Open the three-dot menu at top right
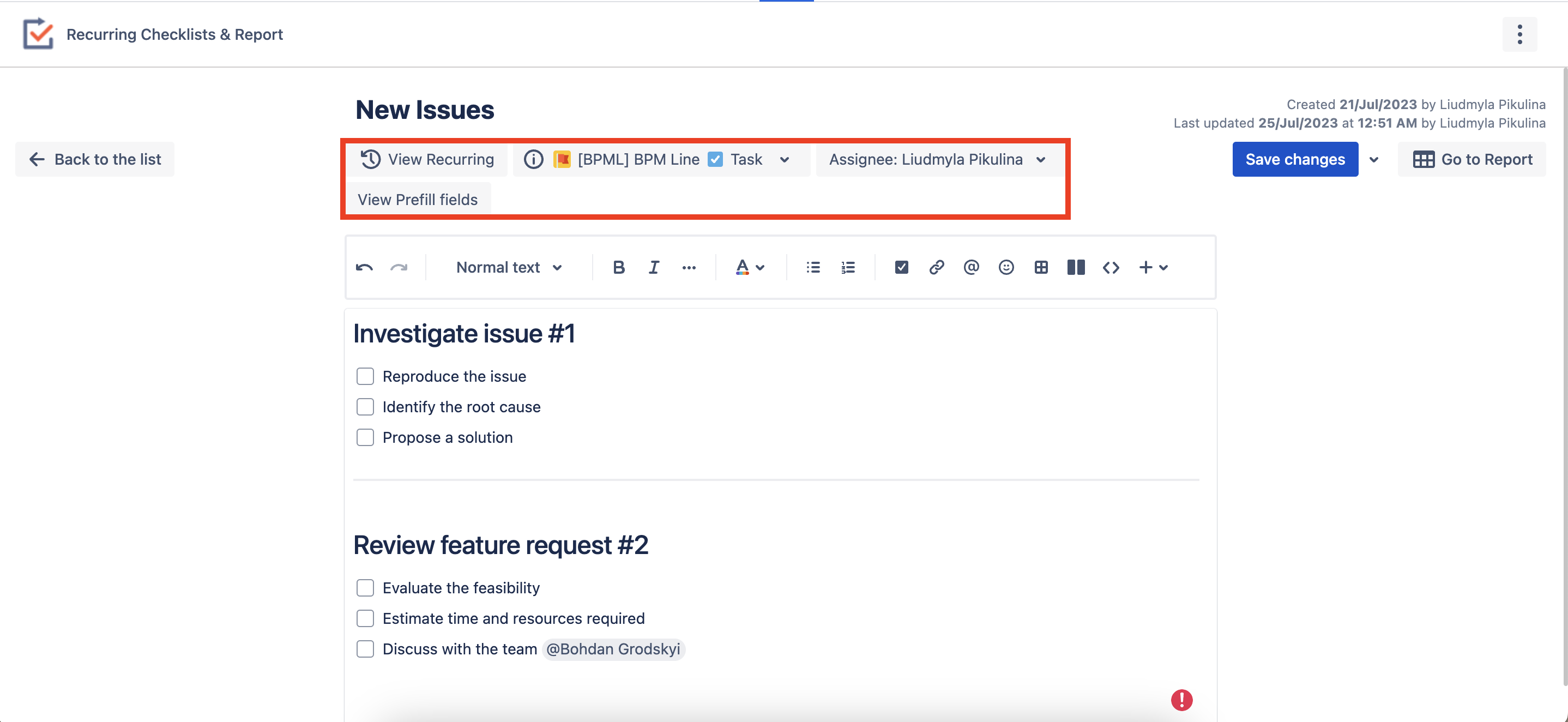Screen dimensions: 1568x722 [x=1520, y=34]
